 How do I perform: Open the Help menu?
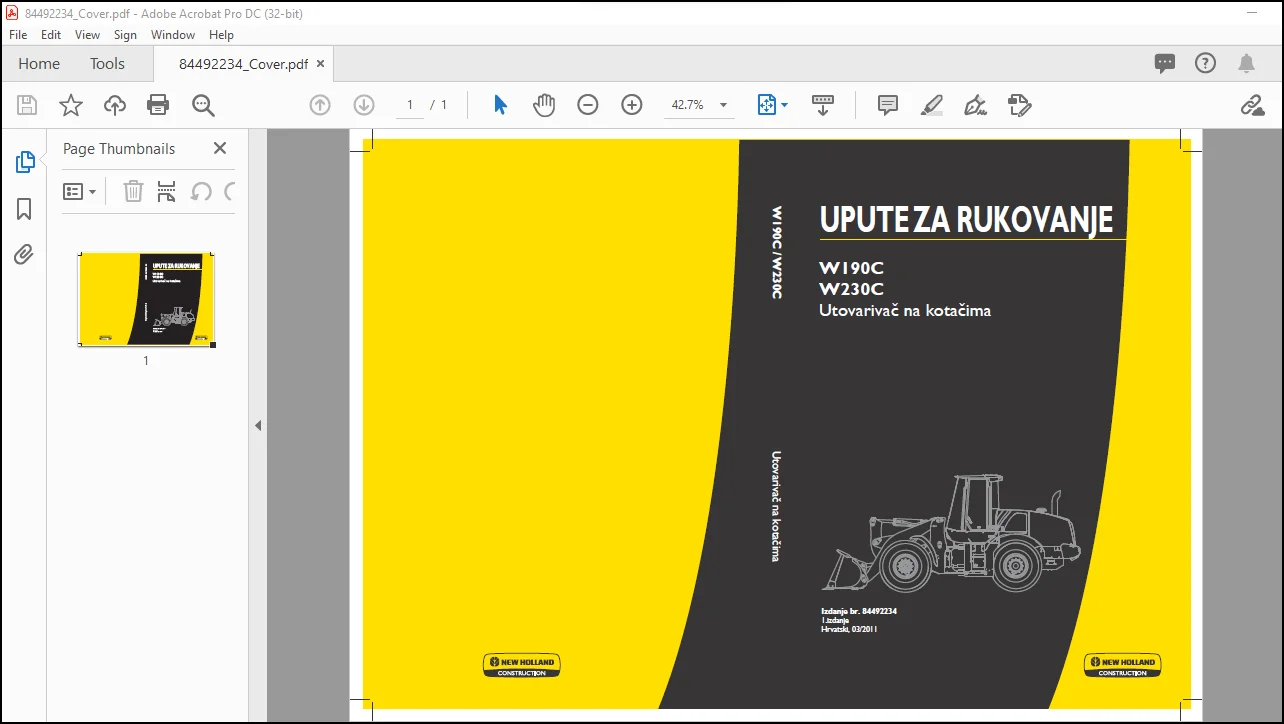(x=221, y=34)
